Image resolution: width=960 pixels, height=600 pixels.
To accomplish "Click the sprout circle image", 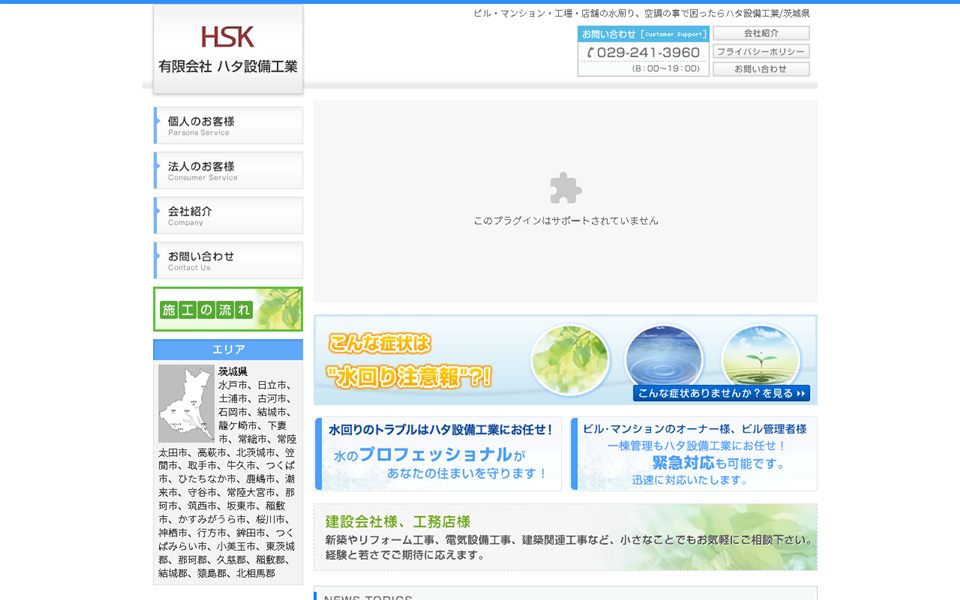I will click(x=760, y=357).
